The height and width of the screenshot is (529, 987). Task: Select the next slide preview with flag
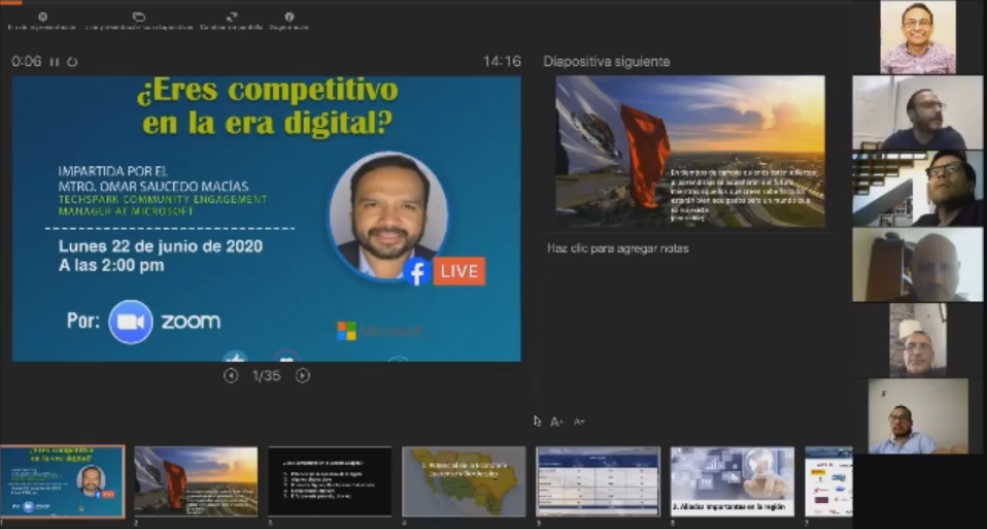pos(690,151)
